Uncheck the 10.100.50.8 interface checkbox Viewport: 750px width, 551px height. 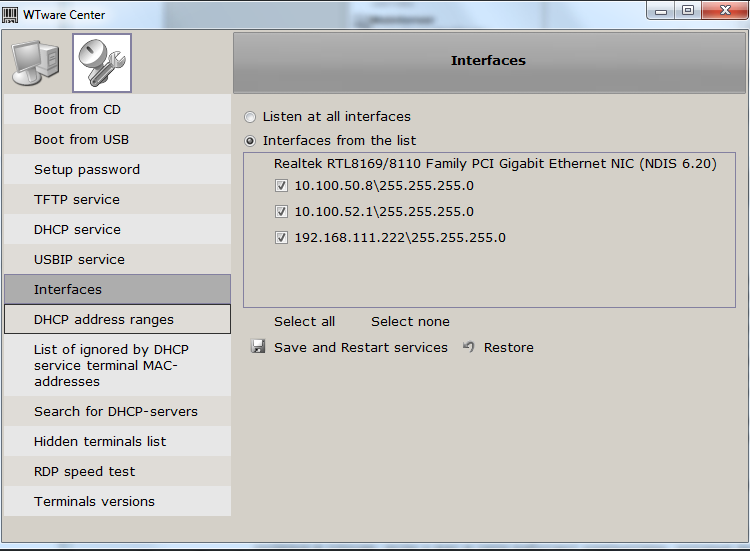pos(282,186)
